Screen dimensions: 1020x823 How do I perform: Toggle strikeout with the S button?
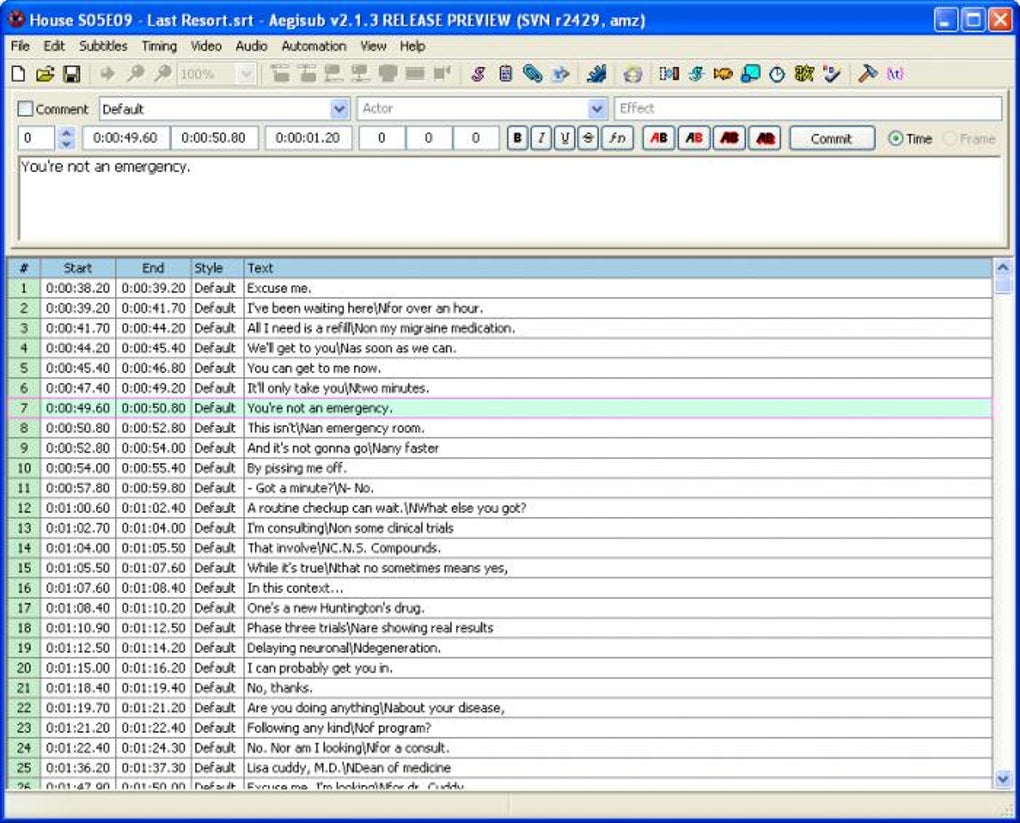coord(588,138)
